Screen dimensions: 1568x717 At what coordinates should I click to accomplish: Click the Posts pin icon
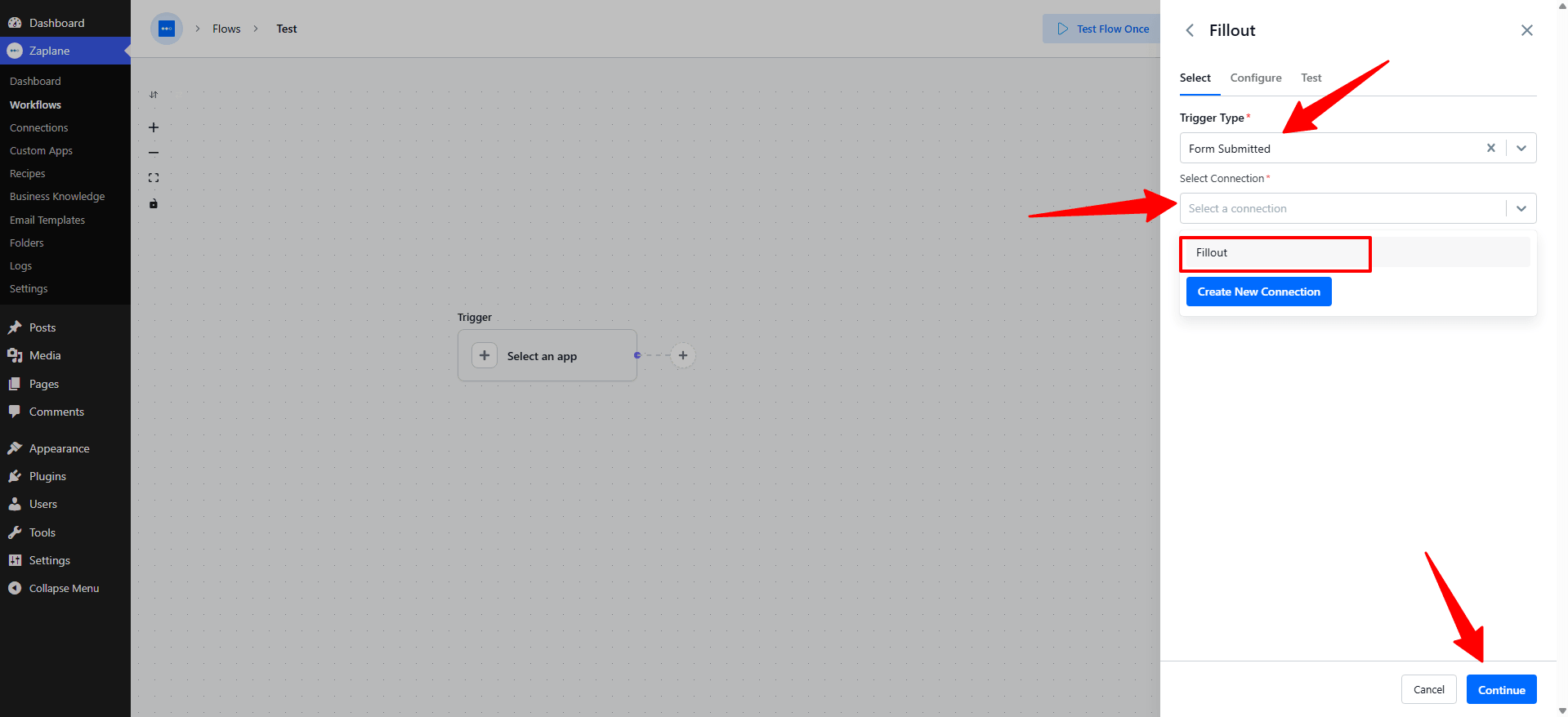pyautogui.click(x=15, y=327)
